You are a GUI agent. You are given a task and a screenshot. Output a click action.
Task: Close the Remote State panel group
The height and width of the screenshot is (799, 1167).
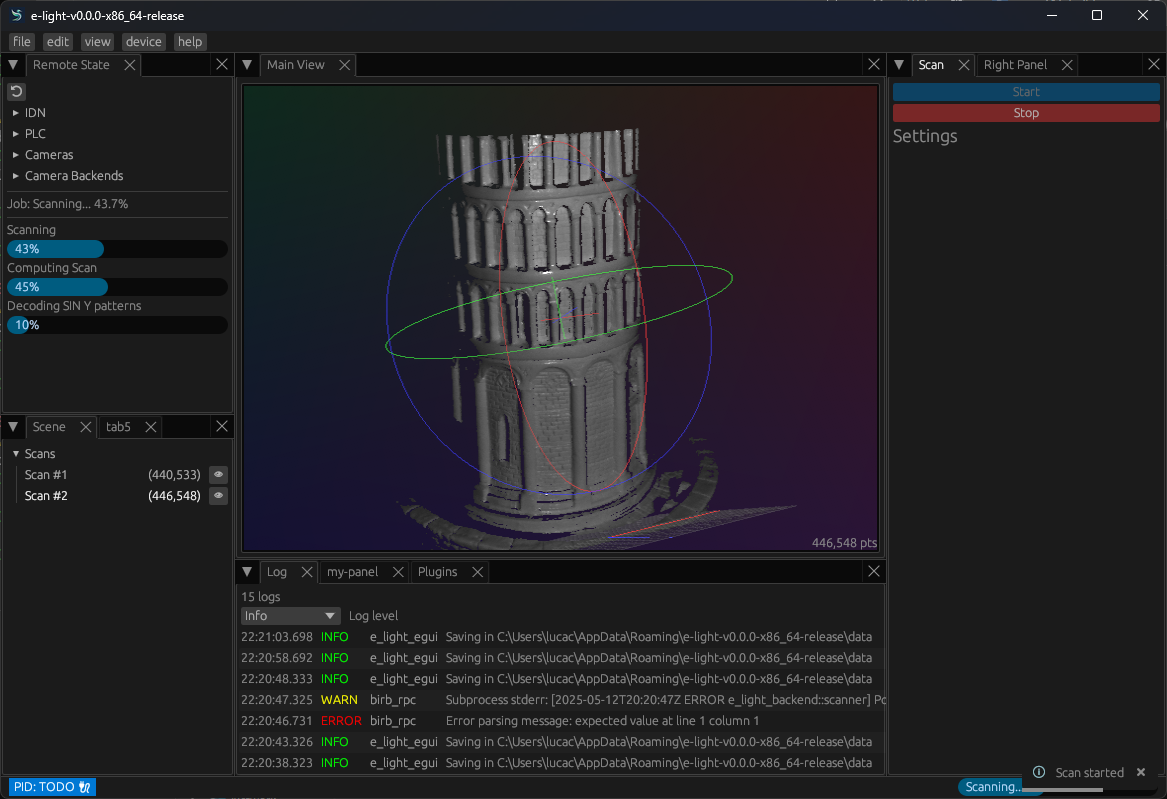click(x=222, y=65)
